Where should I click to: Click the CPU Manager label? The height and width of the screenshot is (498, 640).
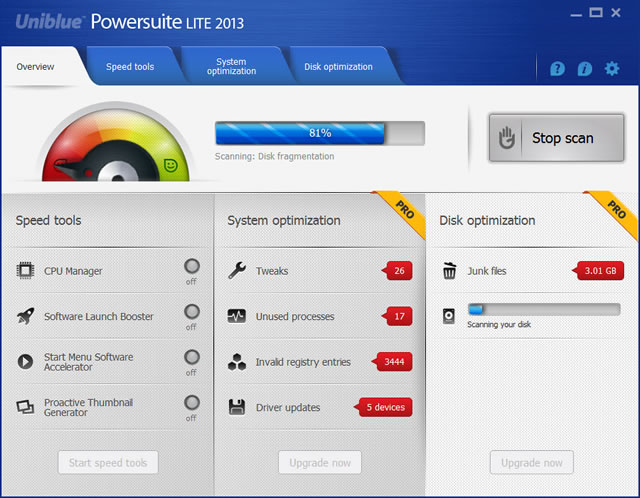click(73, 271)
